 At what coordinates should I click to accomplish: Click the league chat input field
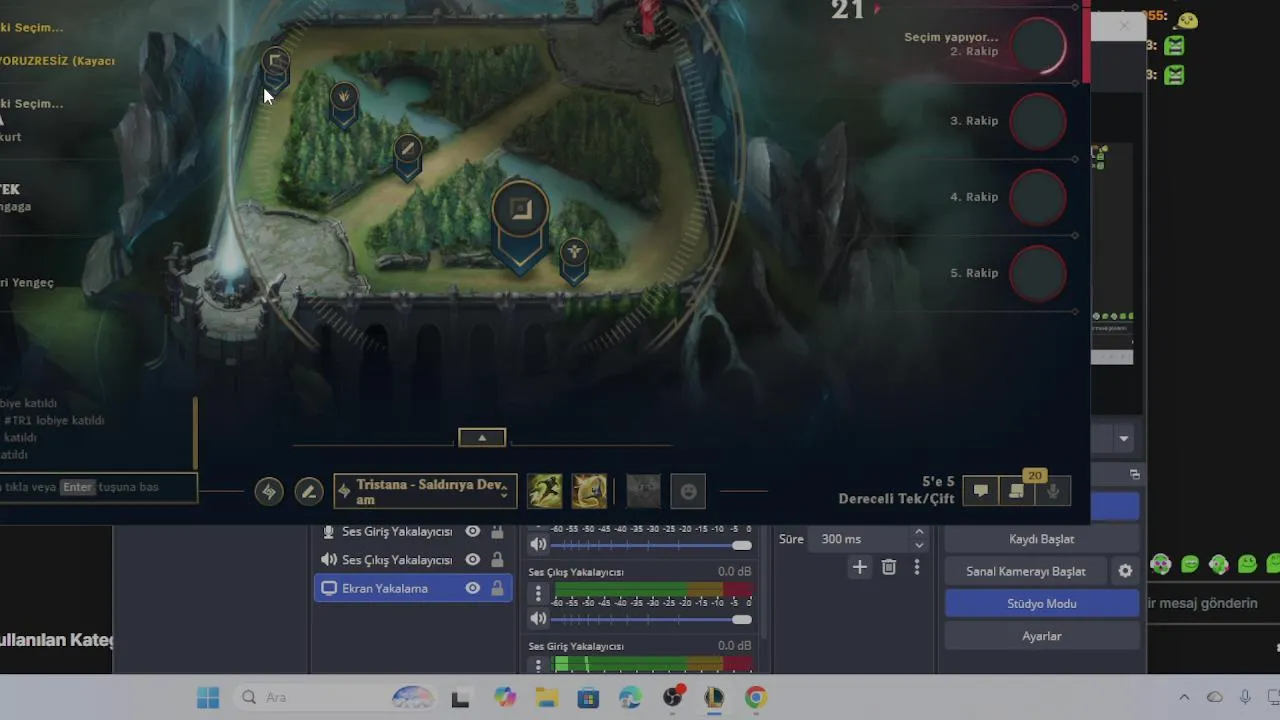[x=98, y=487]
